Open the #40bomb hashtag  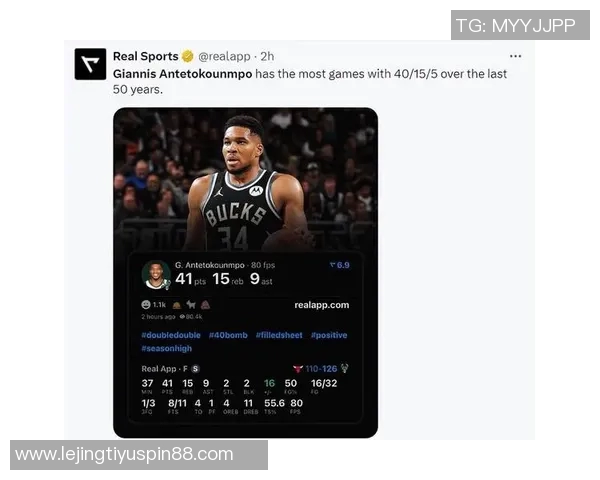(228, 335)
